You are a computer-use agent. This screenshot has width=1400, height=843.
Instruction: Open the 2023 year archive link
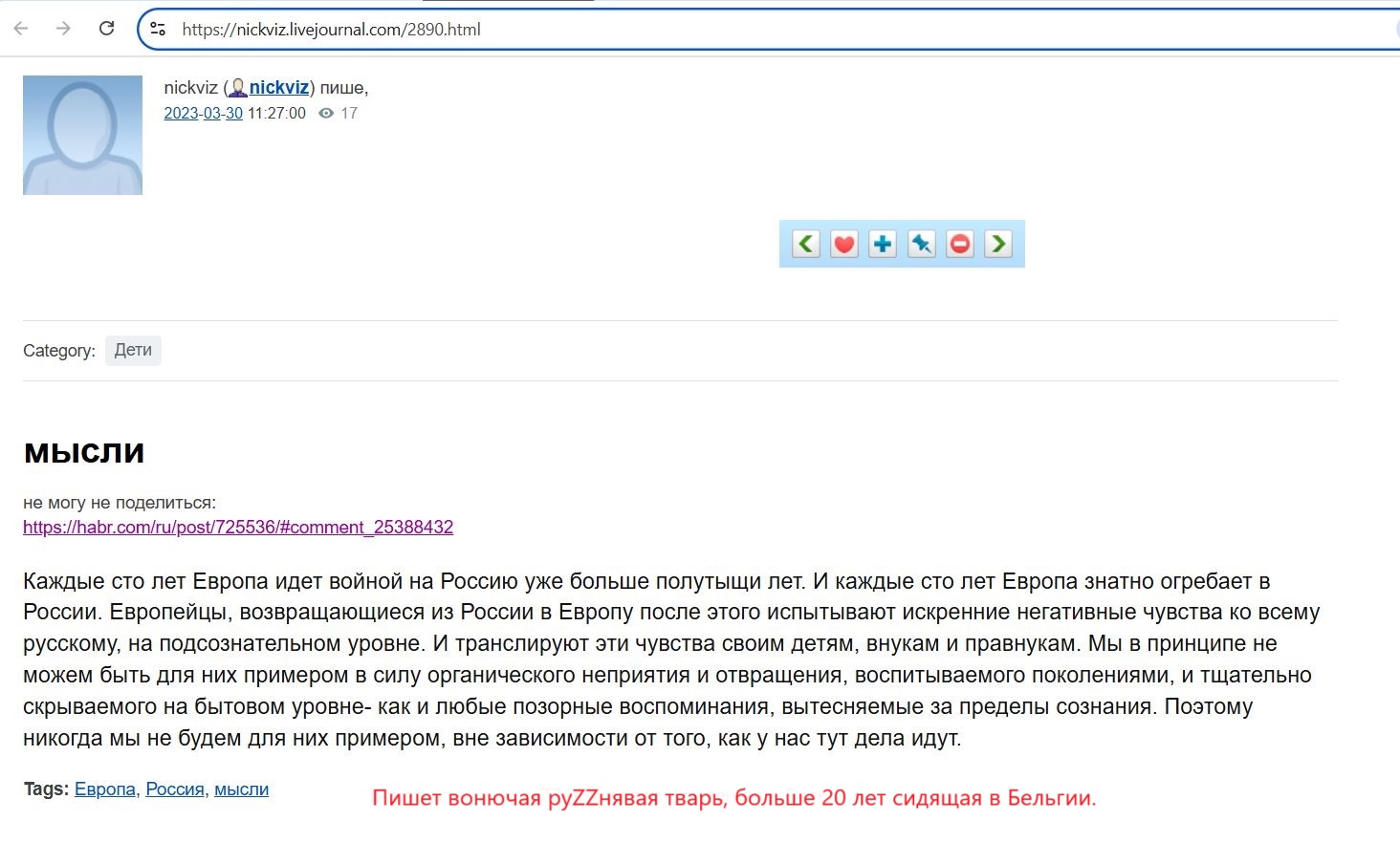pyautogui.click(x=181, y=113)
